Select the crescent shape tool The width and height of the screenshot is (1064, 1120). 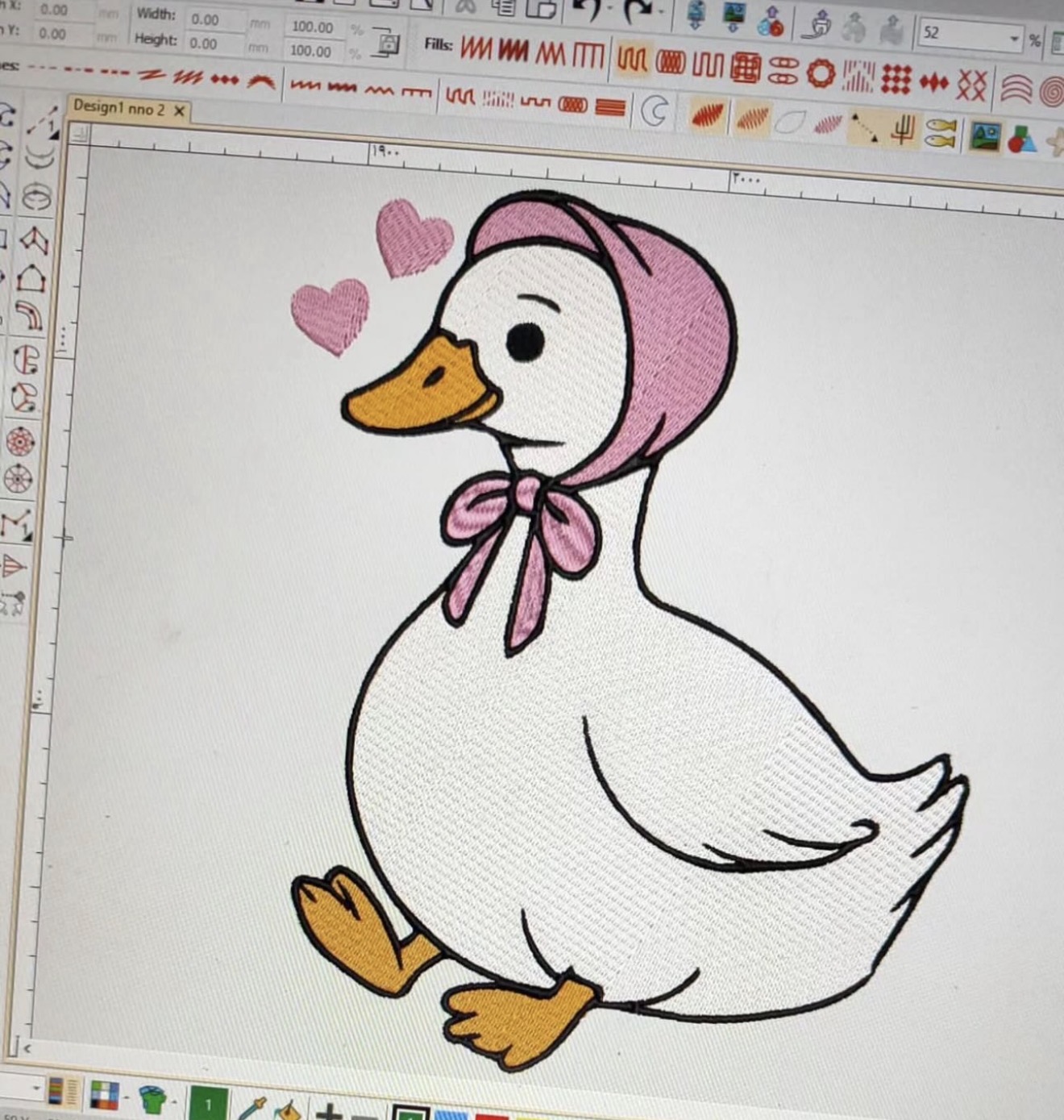(655, 111)
